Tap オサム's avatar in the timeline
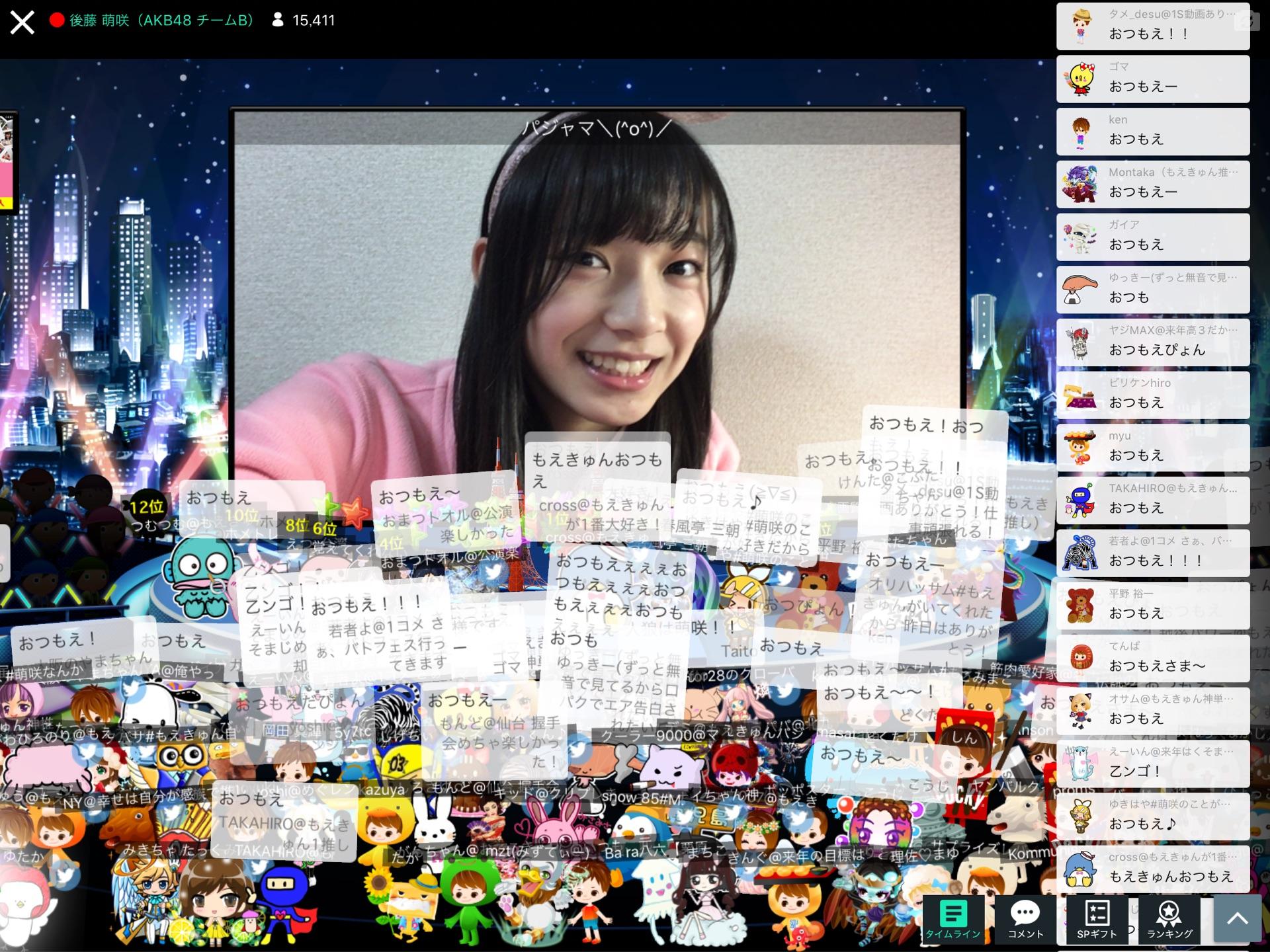Screen dimensions: 1270x952 [x=1079, y=711]
